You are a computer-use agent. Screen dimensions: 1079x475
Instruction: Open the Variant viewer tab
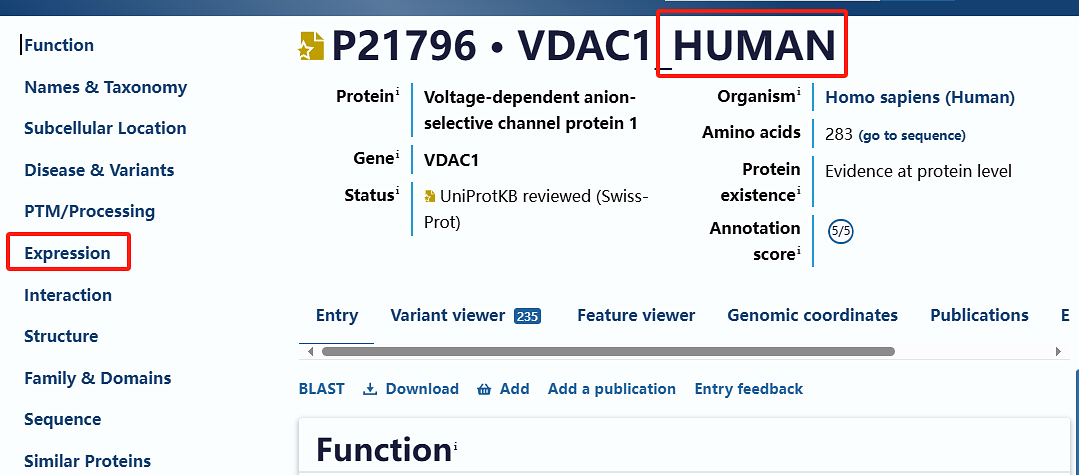[465, 315]
